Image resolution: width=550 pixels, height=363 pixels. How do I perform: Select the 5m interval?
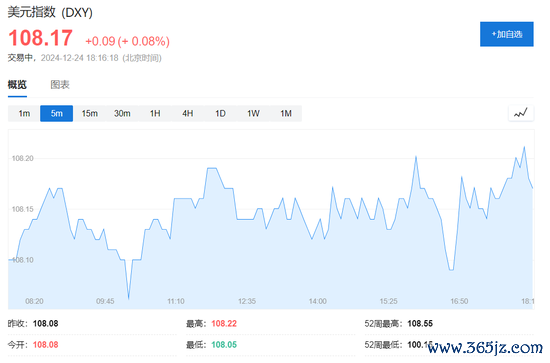(56, 113)
